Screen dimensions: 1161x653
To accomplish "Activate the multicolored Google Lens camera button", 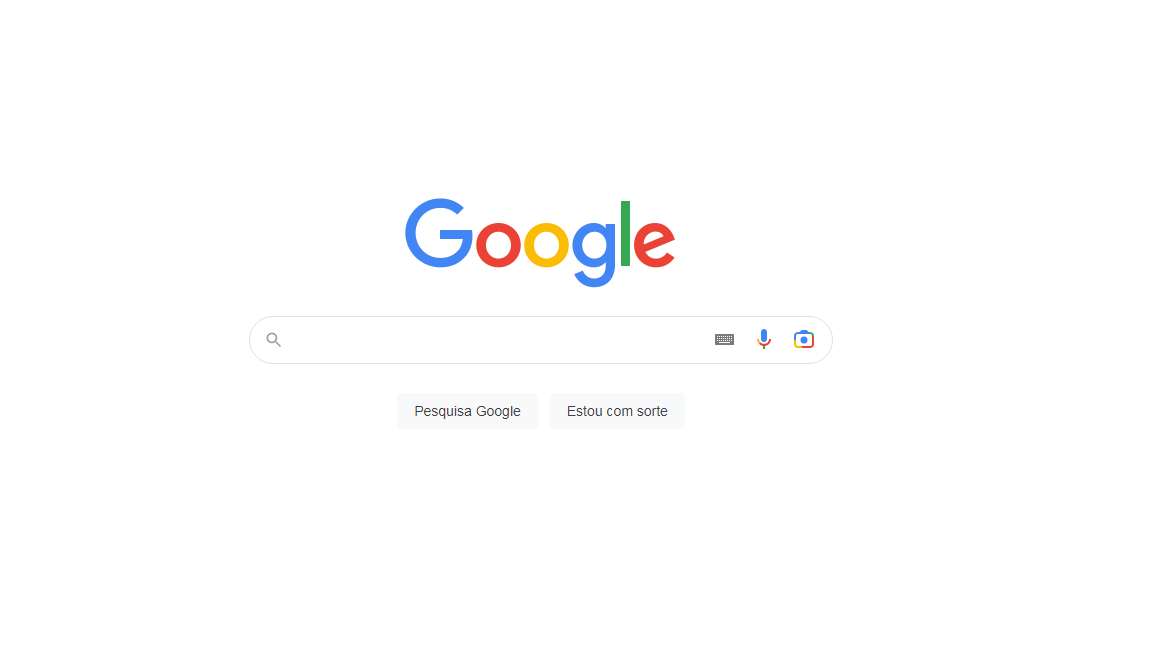I will point(803,339).
